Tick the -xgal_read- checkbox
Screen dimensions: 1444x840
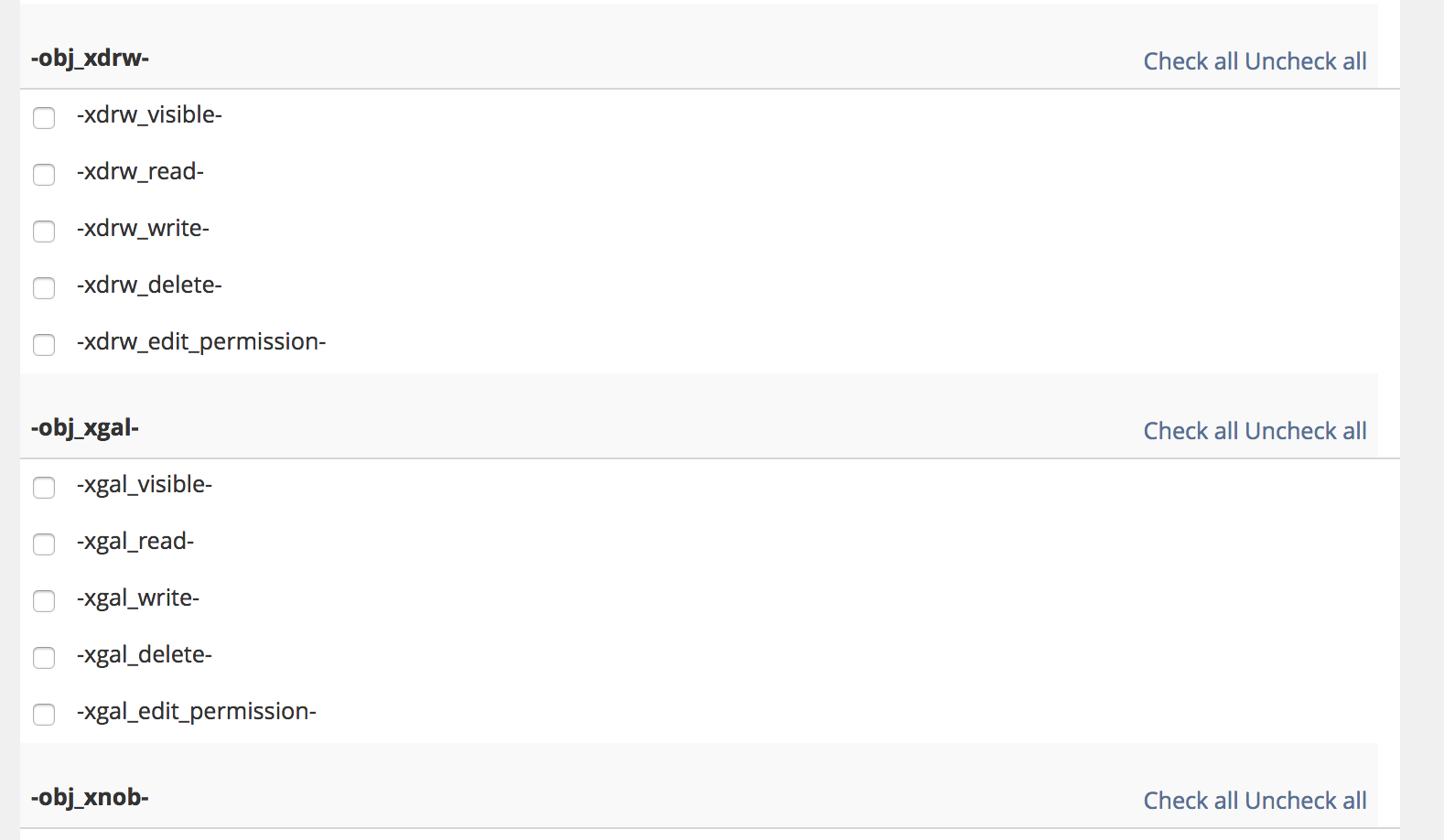(44, 544)
